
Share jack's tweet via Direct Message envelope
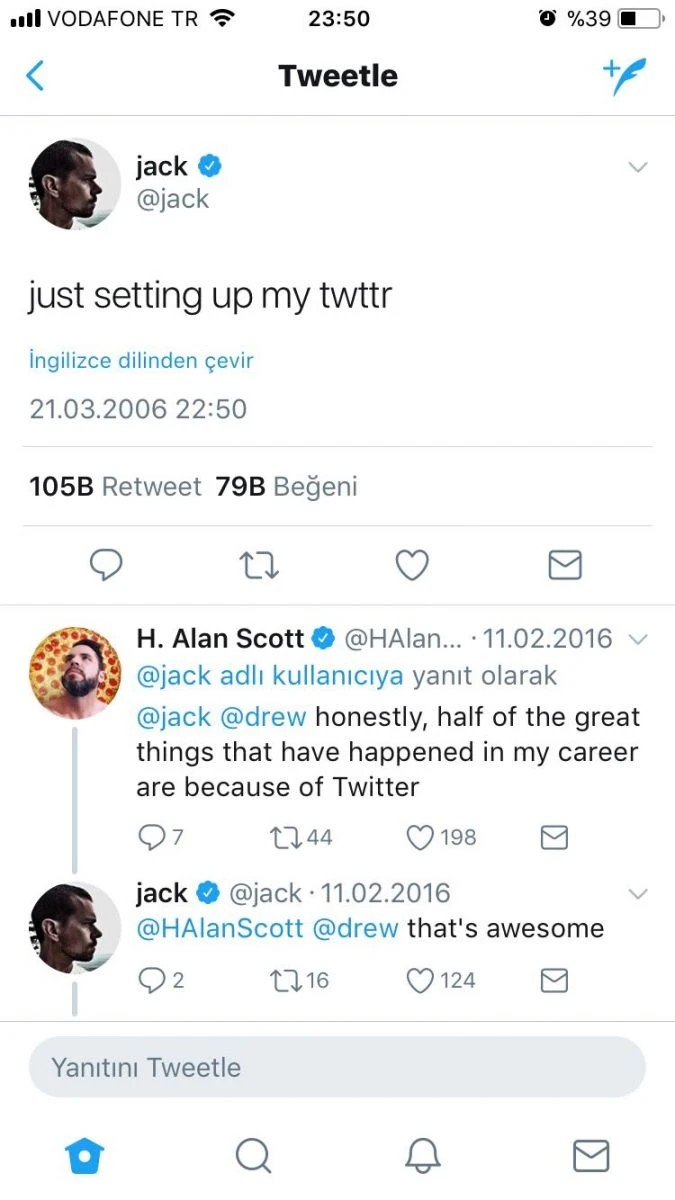tap(564, 565)
